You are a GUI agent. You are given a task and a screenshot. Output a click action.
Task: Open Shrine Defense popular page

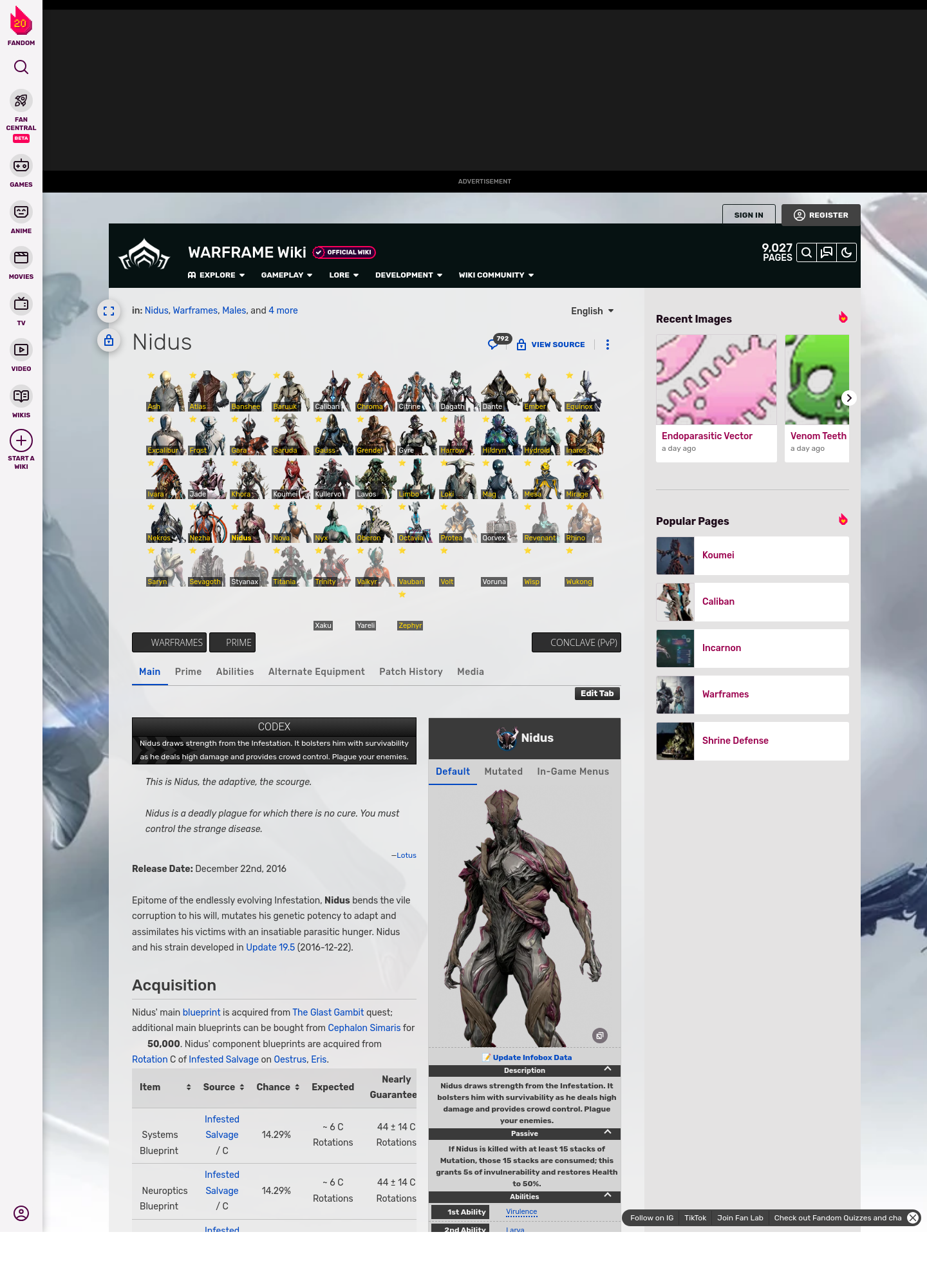click(753, 741)
